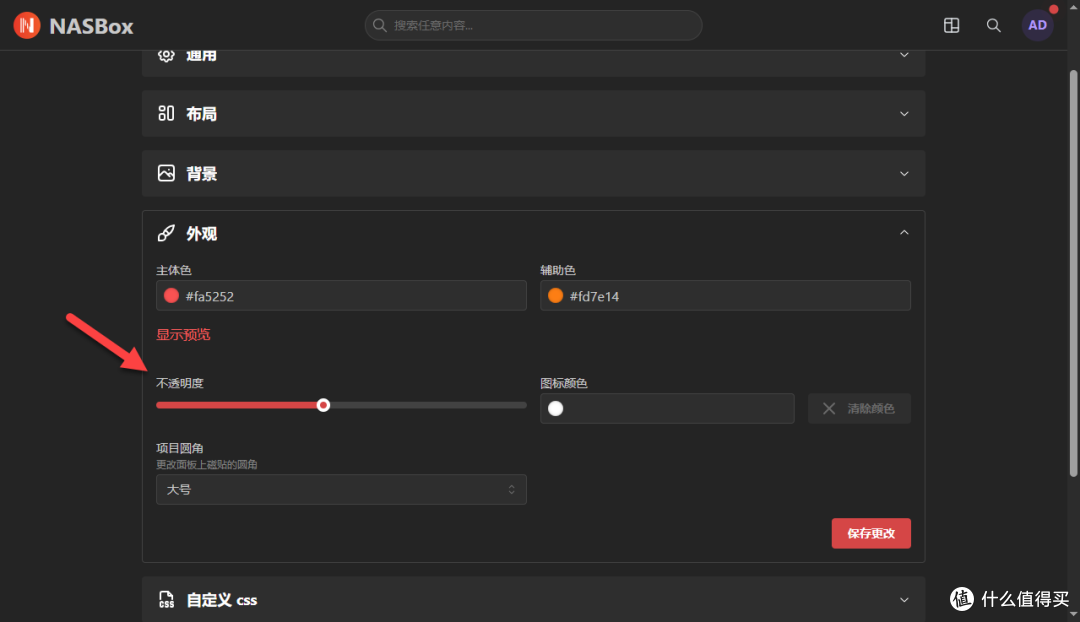Edit the 主体色 #fa5252 input field
1080x622 pixels.
click(341, 296)
